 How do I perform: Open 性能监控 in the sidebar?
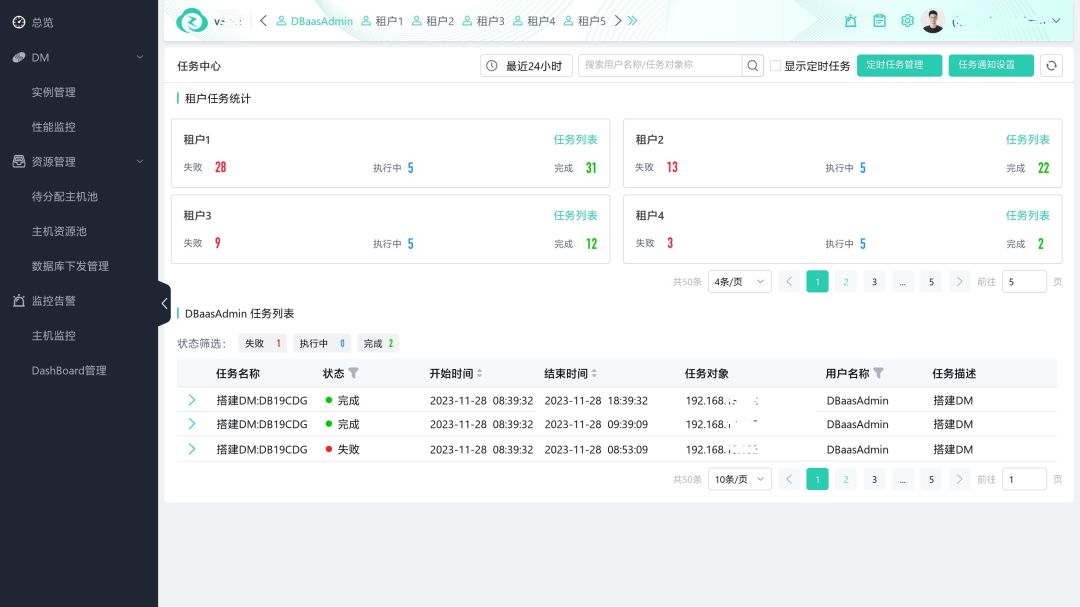click(54, 127)
